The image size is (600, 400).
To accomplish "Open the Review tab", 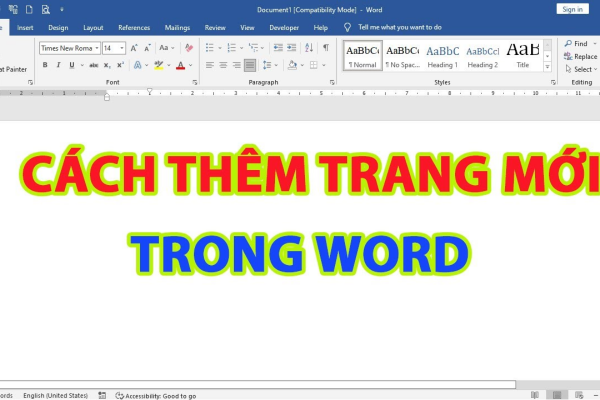I will pos(215,28).
